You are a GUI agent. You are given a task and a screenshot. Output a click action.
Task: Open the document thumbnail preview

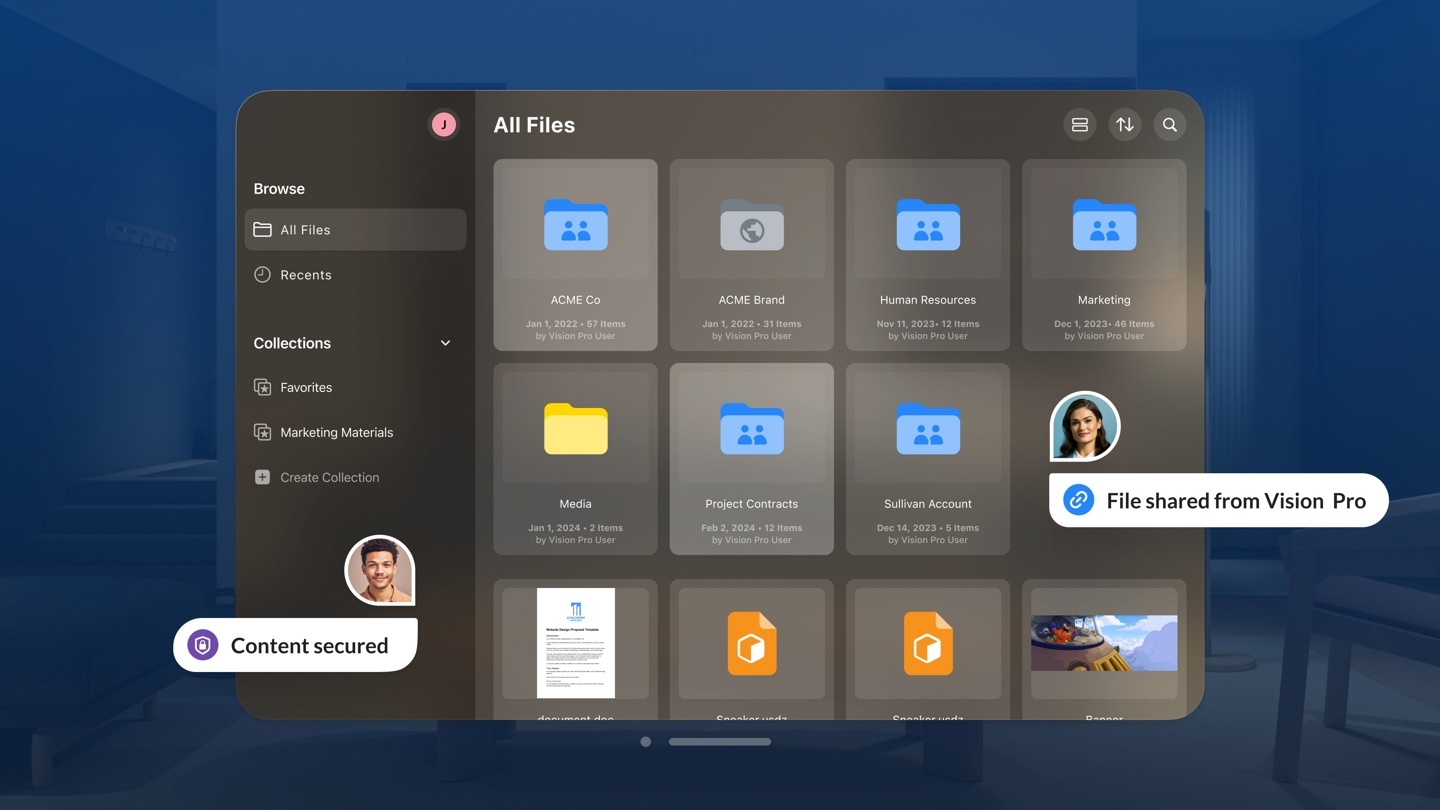tap(575, 643)
